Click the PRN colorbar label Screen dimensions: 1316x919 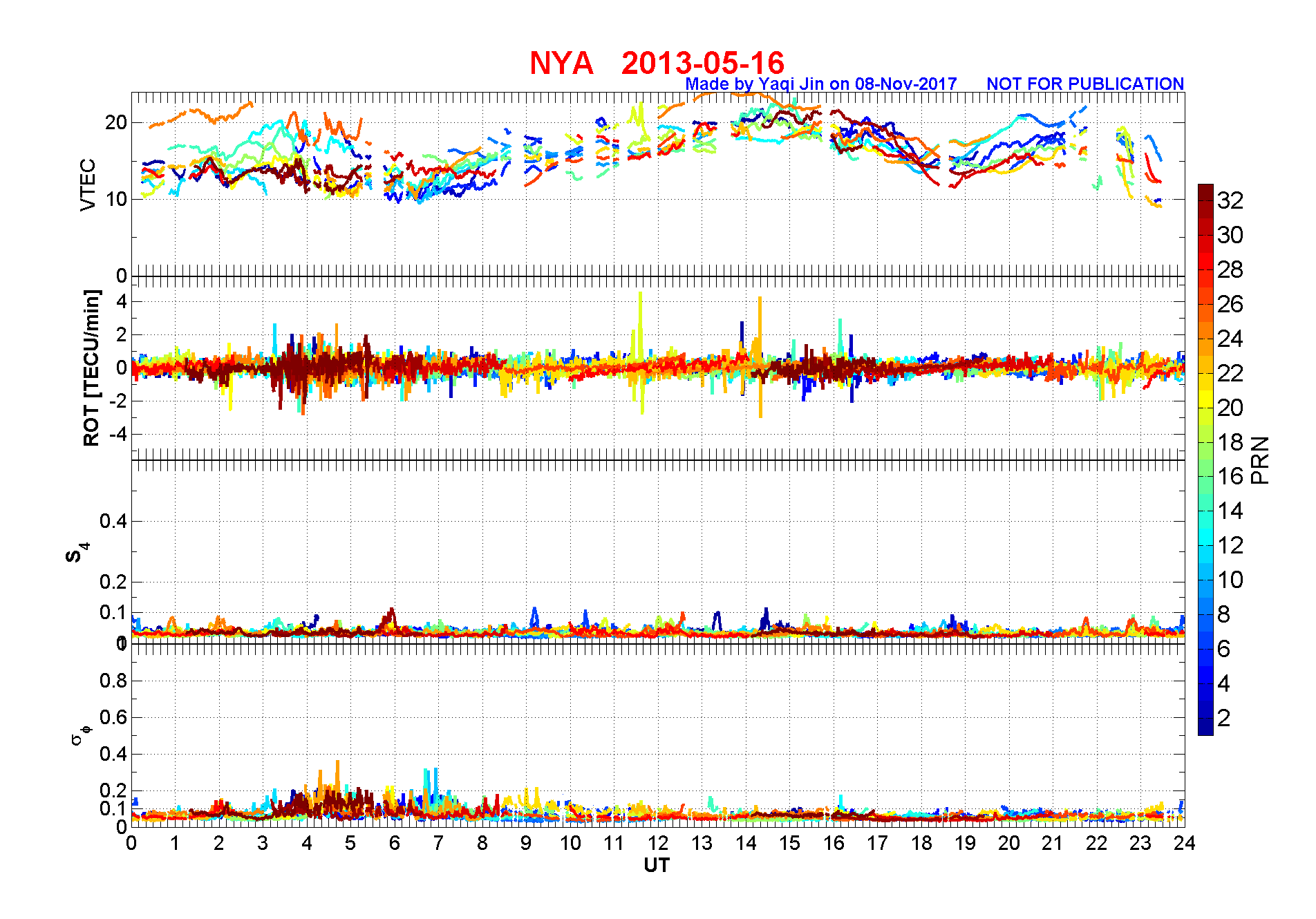[x=1260, y=459]
